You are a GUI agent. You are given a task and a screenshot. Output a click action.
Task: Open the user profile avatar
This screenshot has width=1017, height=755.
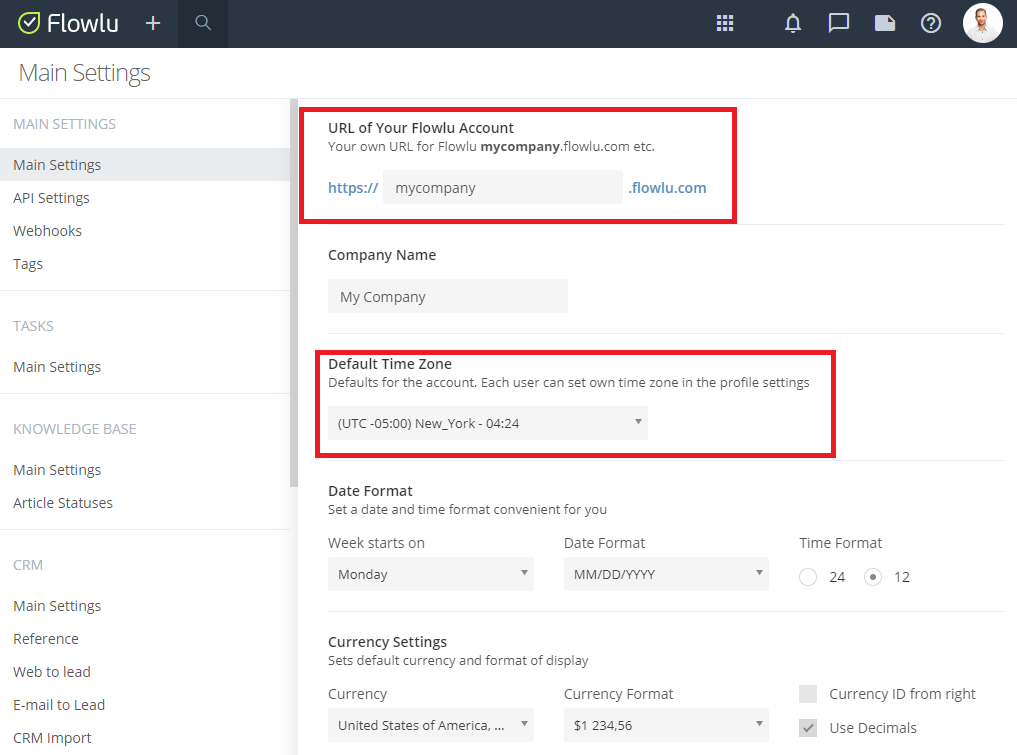(x=983, y=23)
